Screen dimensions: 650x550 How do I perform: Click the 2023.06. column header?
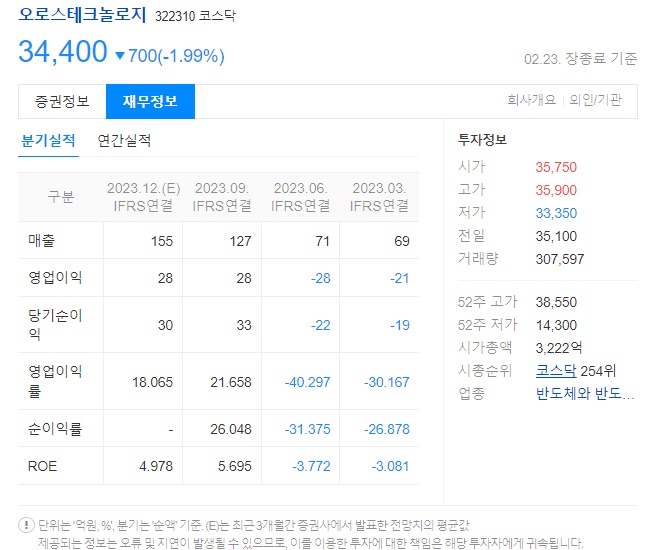point(301,197)
